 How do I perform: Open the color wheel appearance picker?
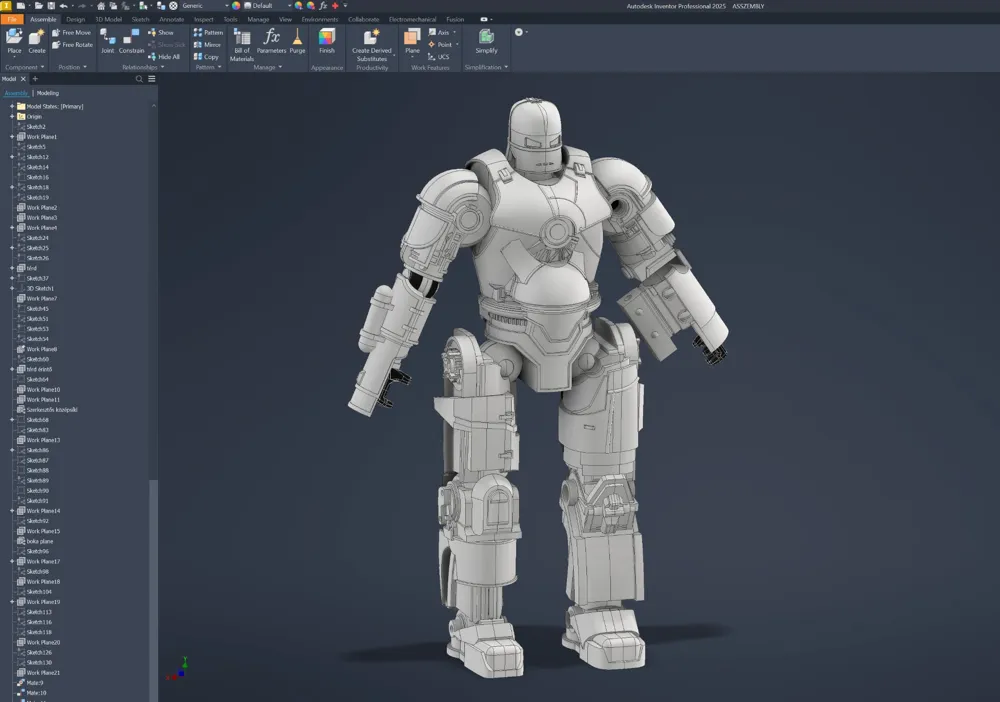(236, 6)
